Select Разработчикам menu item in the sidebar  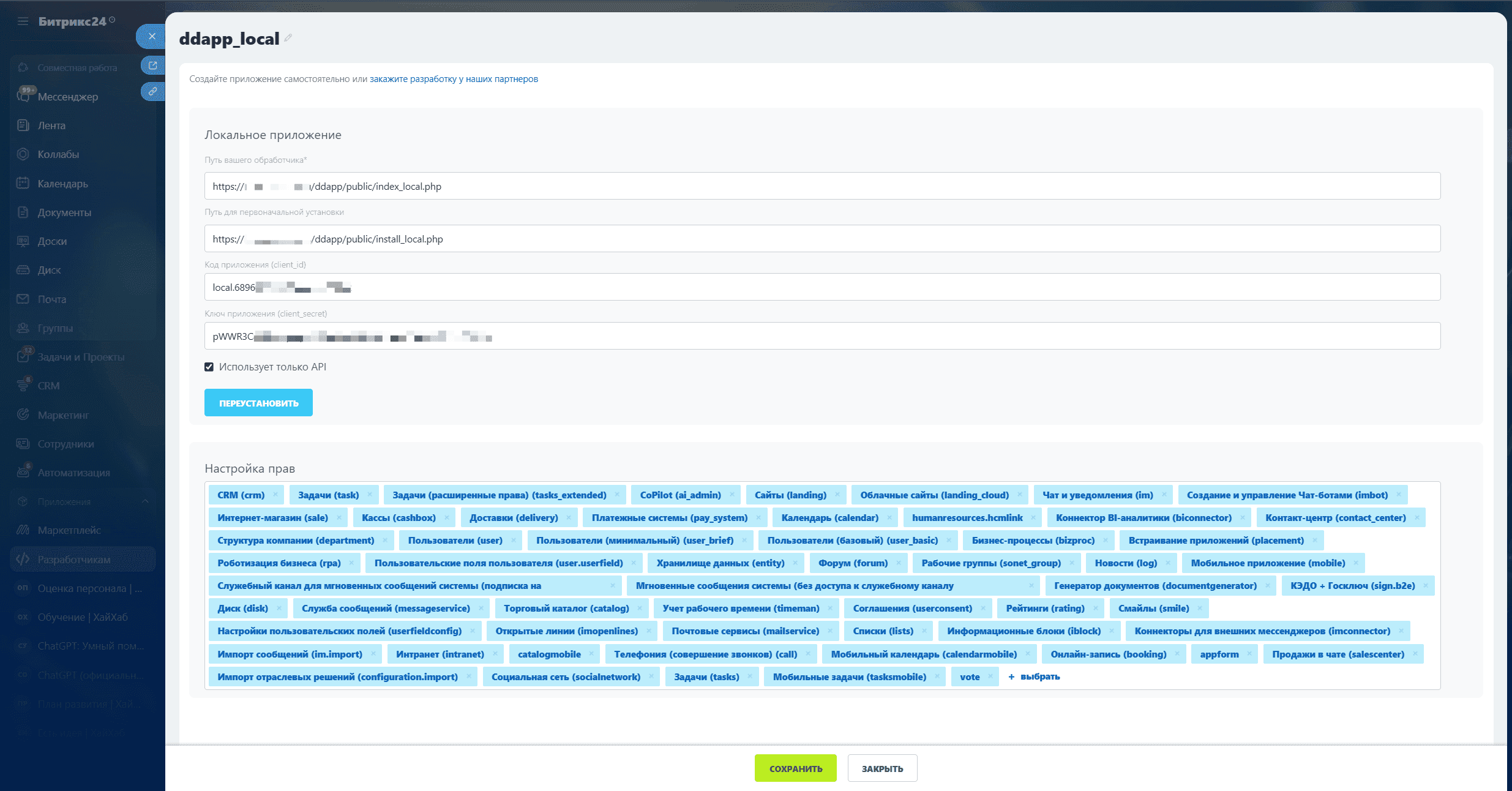[74, 560]
